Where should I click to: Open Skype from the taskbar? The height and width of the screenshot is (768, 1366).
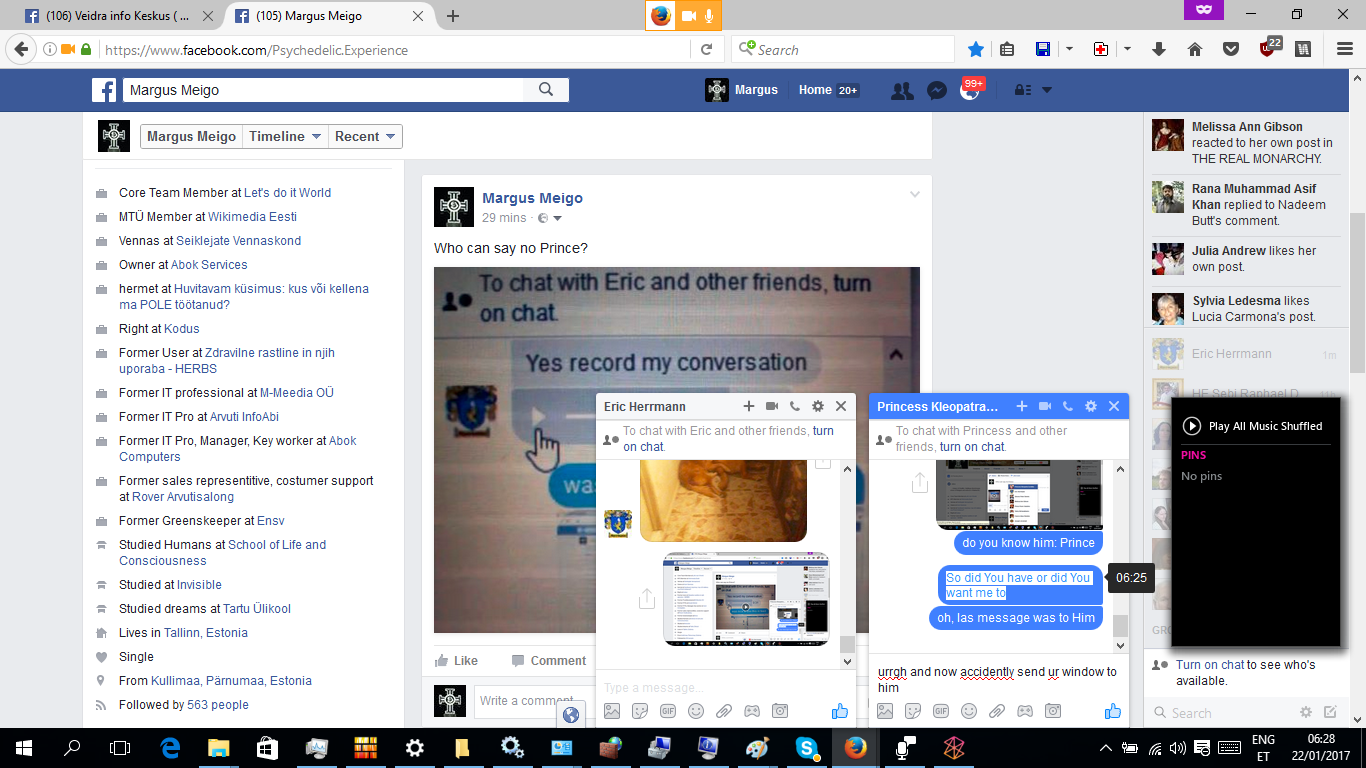(806, 748)
